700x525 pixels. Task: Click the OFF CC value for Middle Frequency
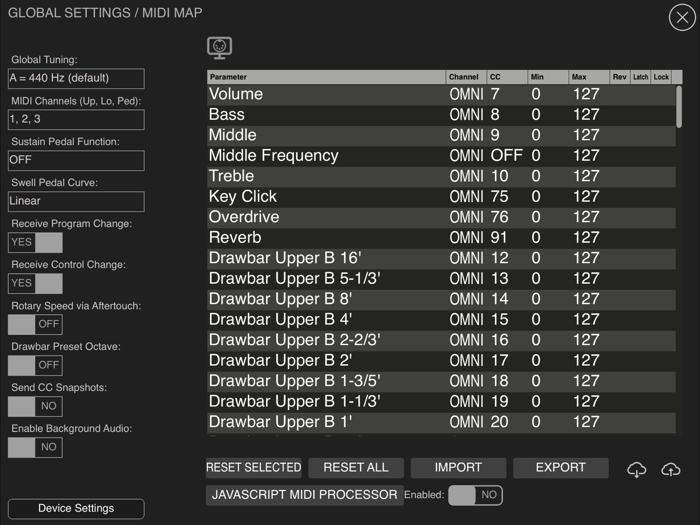click(x=507, y=156)
